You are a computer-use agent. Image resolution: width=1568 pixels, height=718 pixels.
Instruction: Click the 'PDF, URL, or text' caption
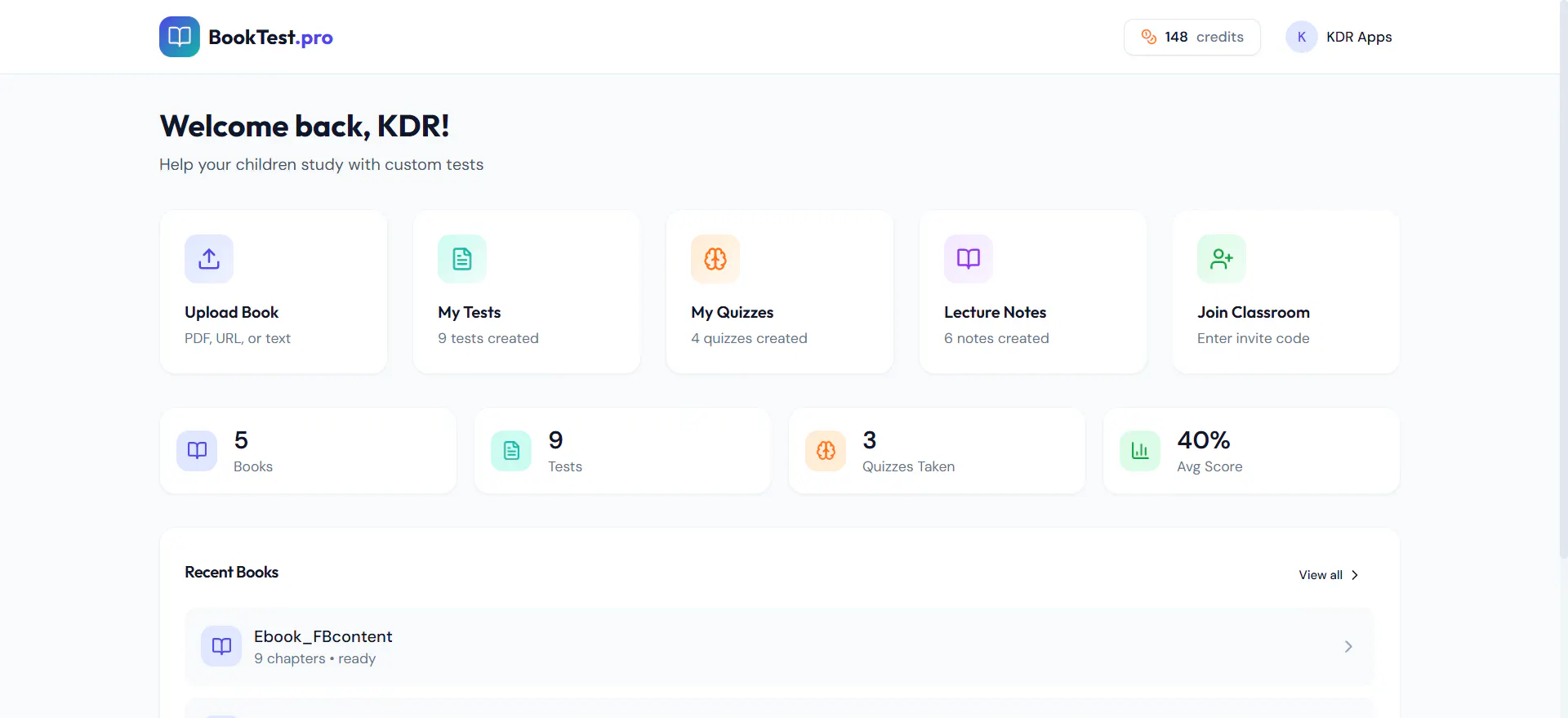[x=237, y=338]
